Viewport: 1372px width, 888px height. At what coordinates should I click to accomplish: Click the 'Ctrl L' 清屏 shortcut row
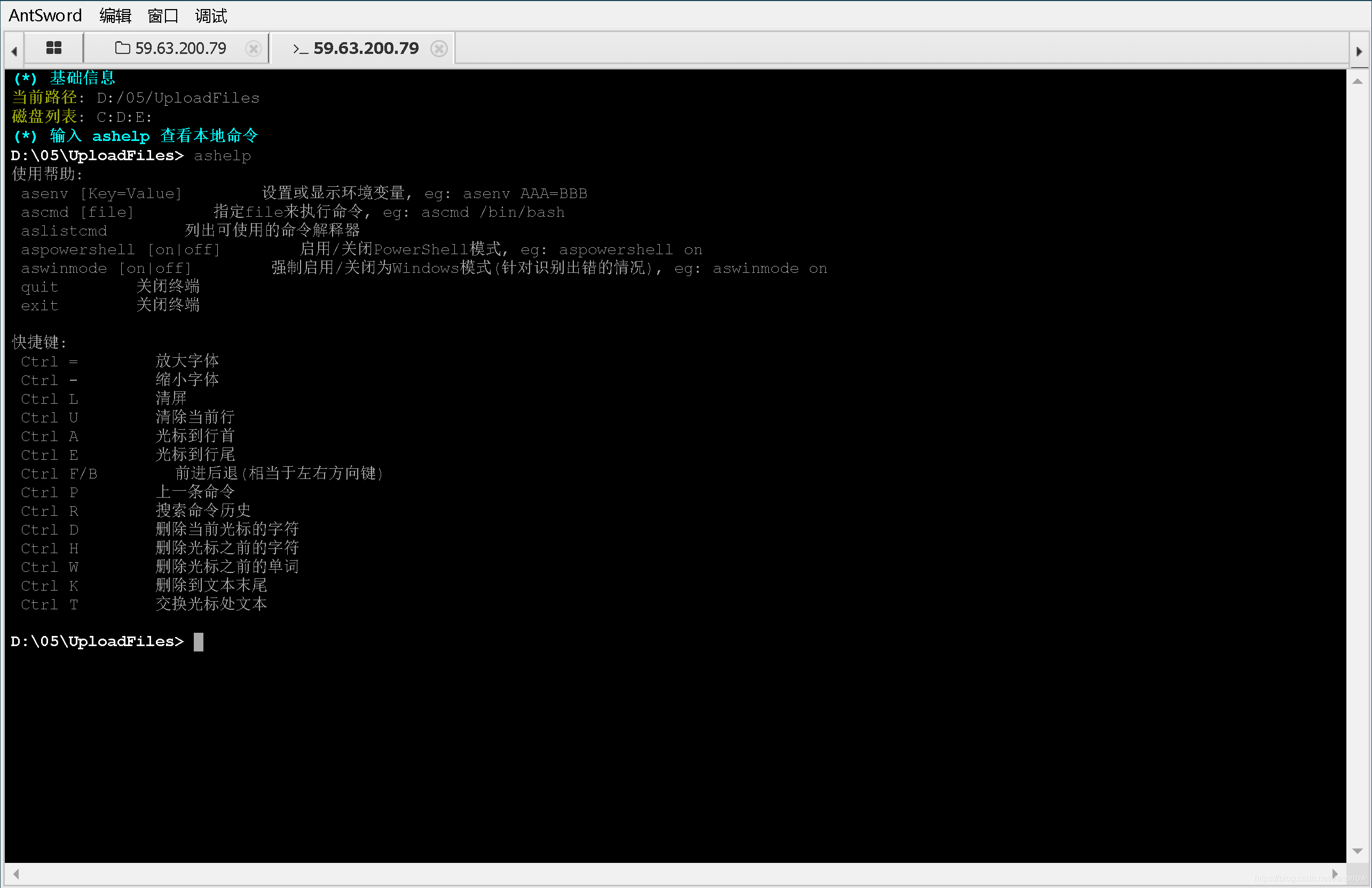(104, 399)
